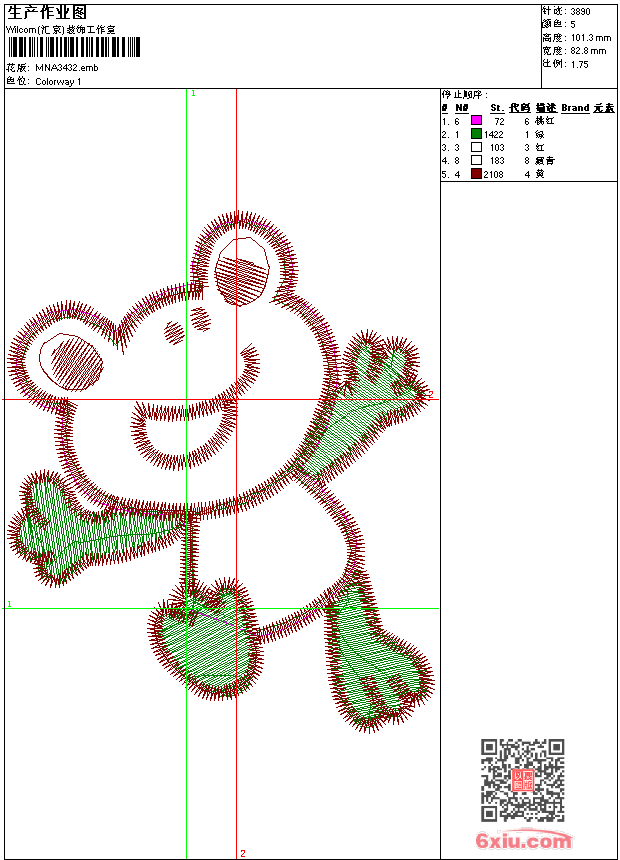620x860 pixels.
Task: Click the height value 101.3 mm
Action: click(x=591, y=38)
